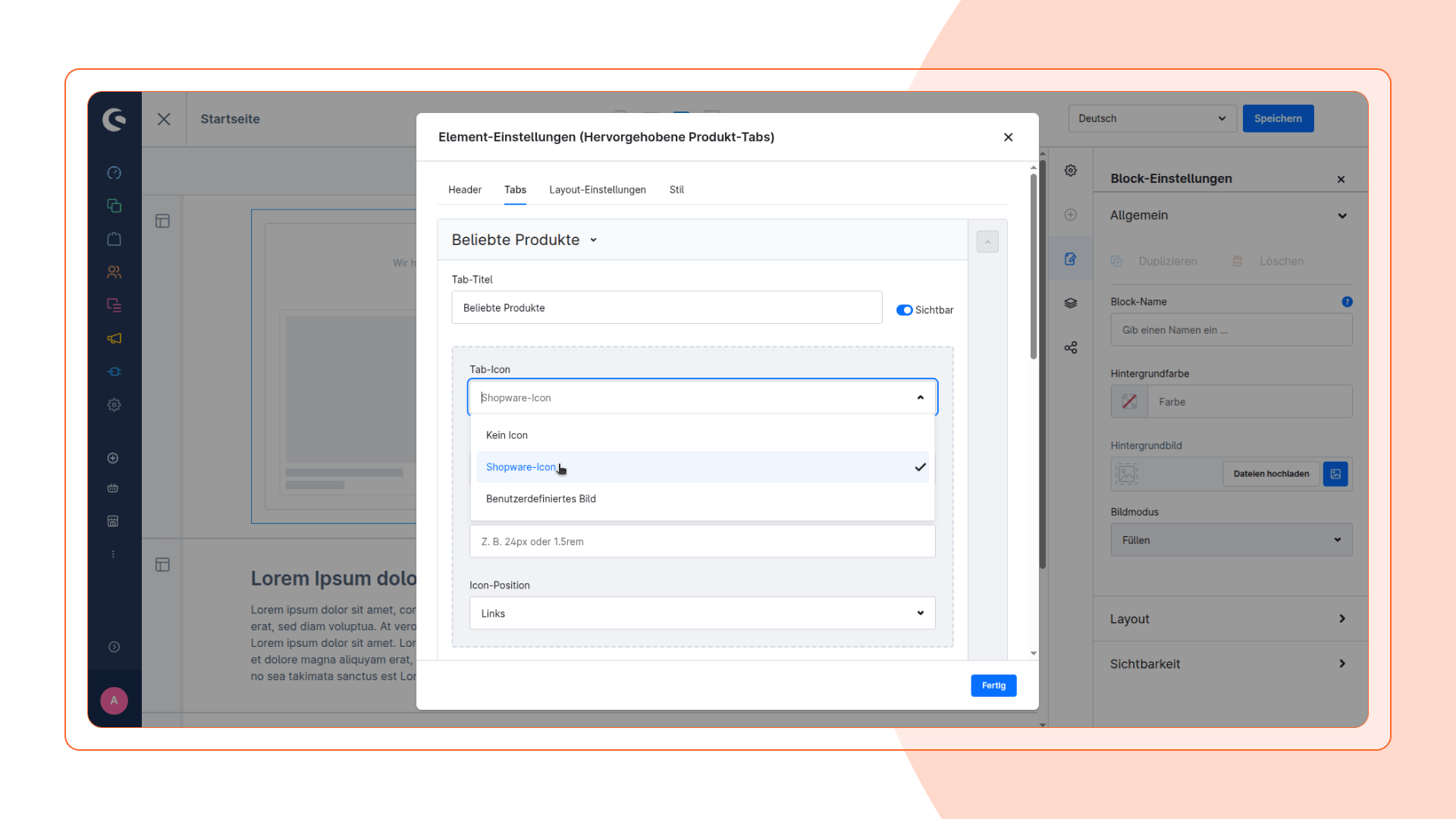Viewport: 1456px width, 819px height.
Task: Click the plus circle icon in left sidebar
Action: 113,458
